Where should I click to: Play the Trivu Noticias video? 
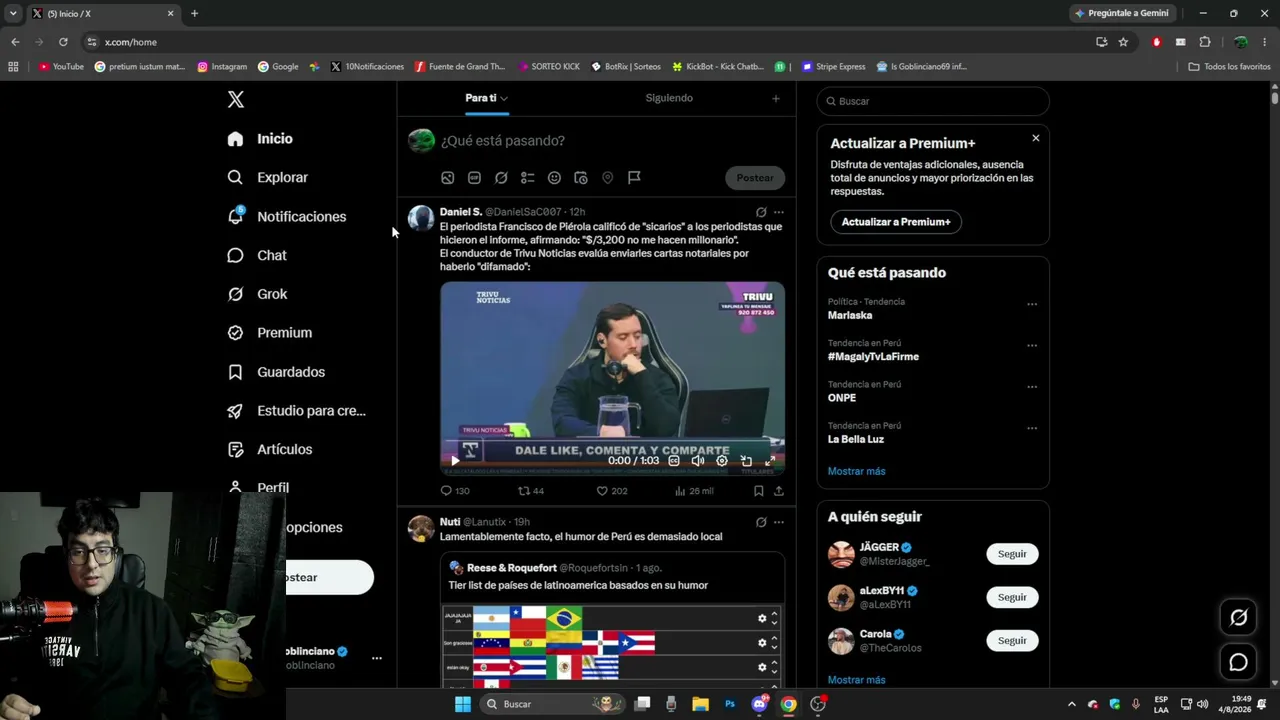pos(455,461)
